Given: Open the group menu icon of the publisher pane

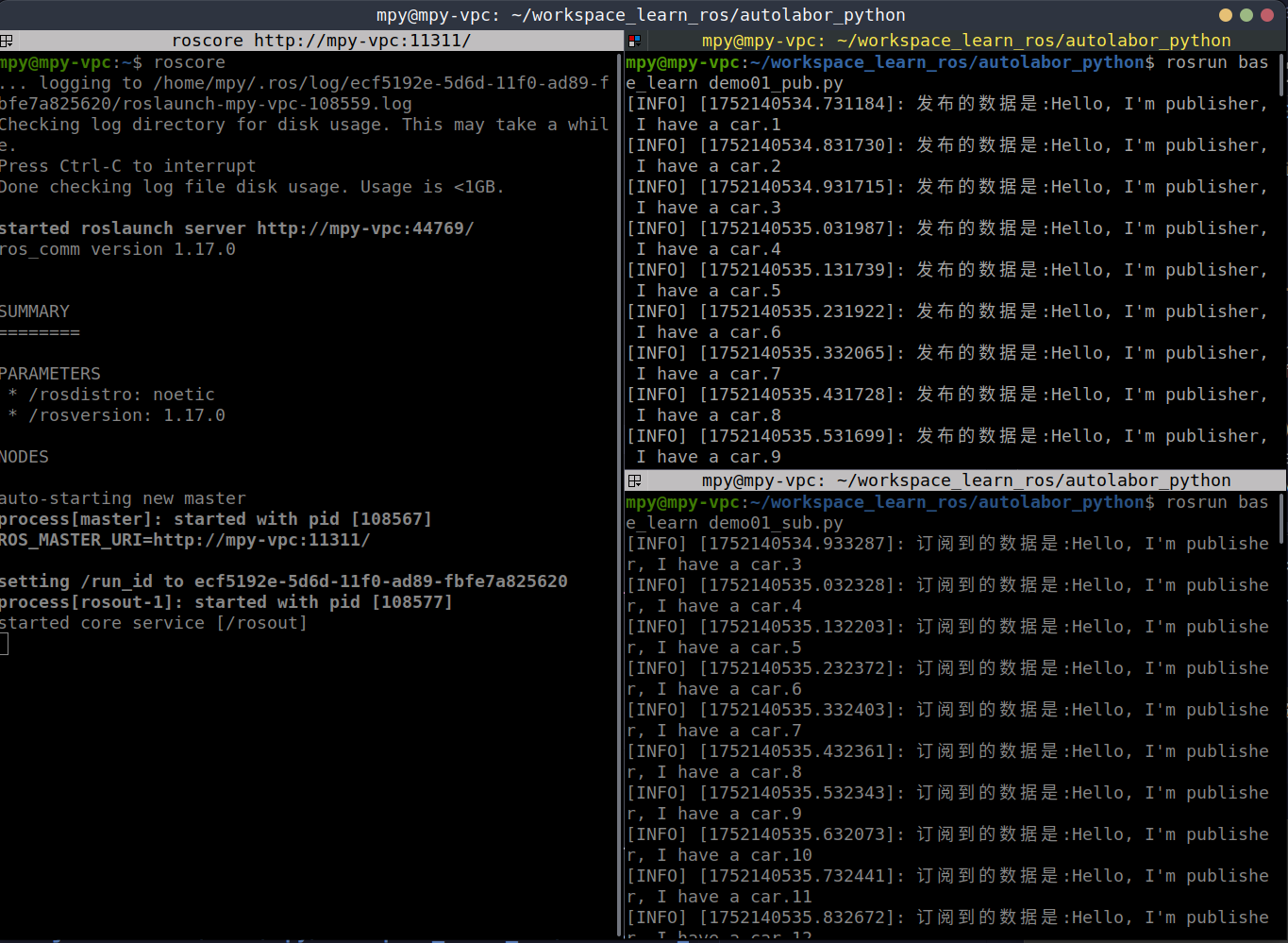Looking at the screenshot, I should (634, 41).
